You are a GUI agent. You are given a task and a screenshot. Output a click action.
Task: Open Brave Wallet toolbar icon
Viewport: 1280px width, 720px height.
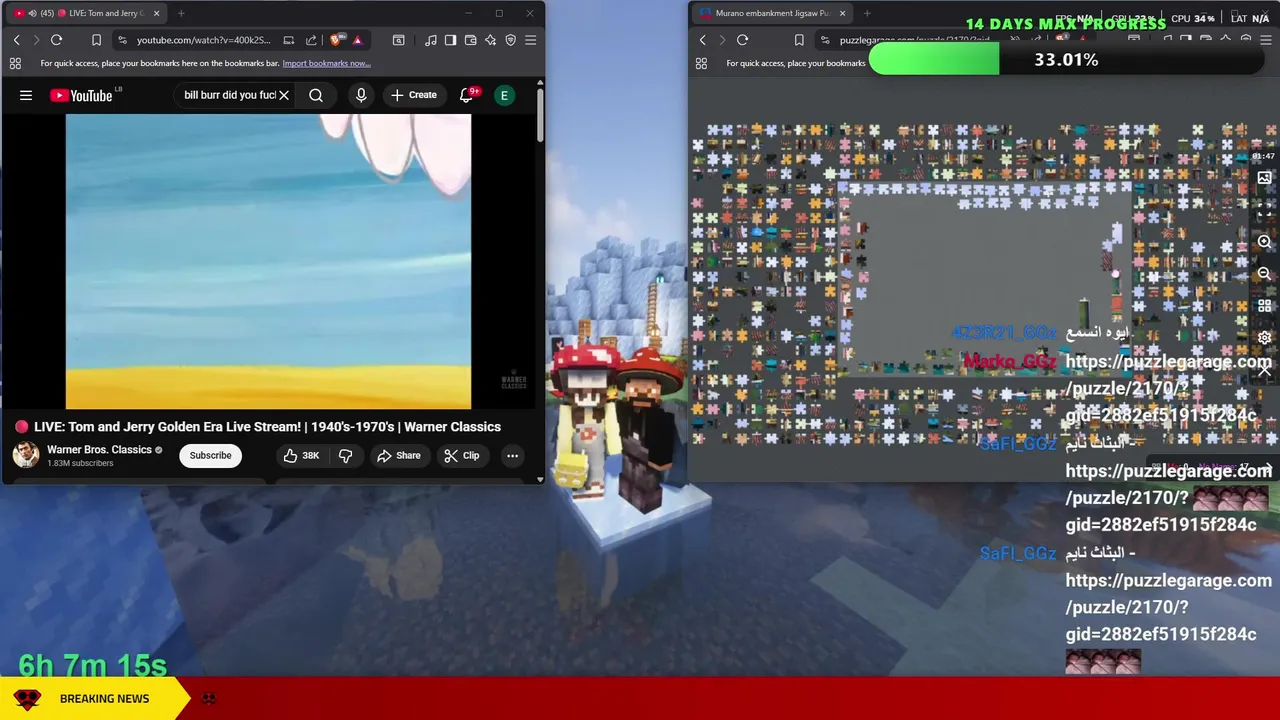click(x=470, y=40)
